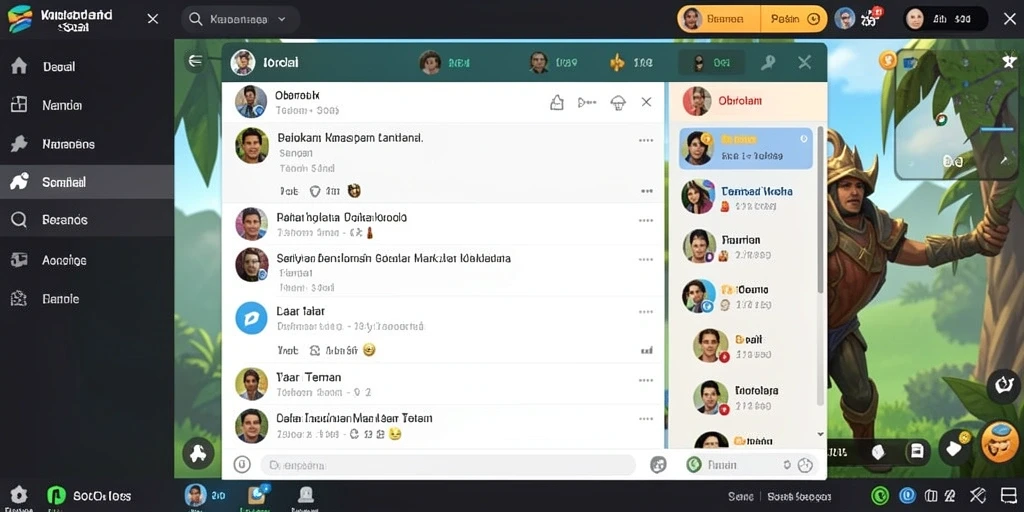Click the winking emoji under last message
This screenshot has width=1024, height=512.
[394, 433]
